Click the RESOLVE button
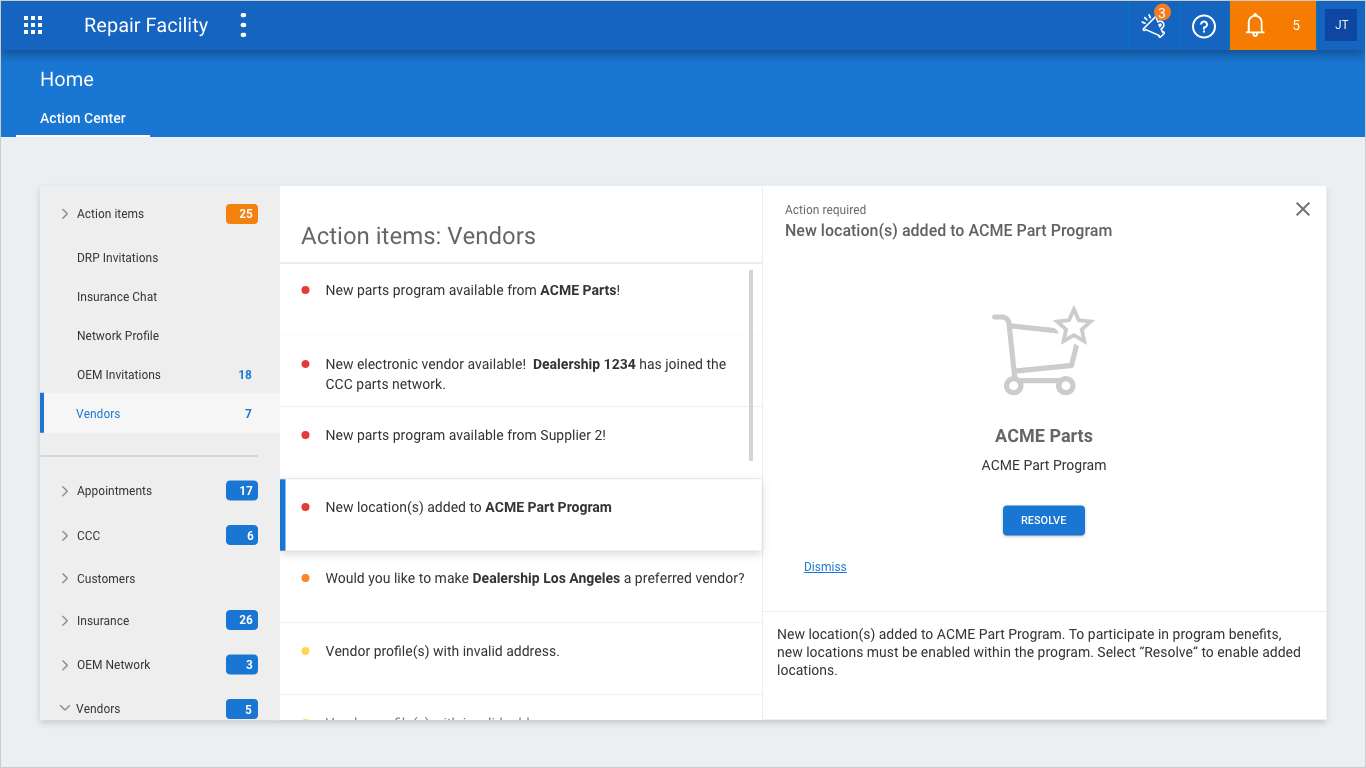The width and height of the screenshot is (1366, 768). (x=1043, y=521)
